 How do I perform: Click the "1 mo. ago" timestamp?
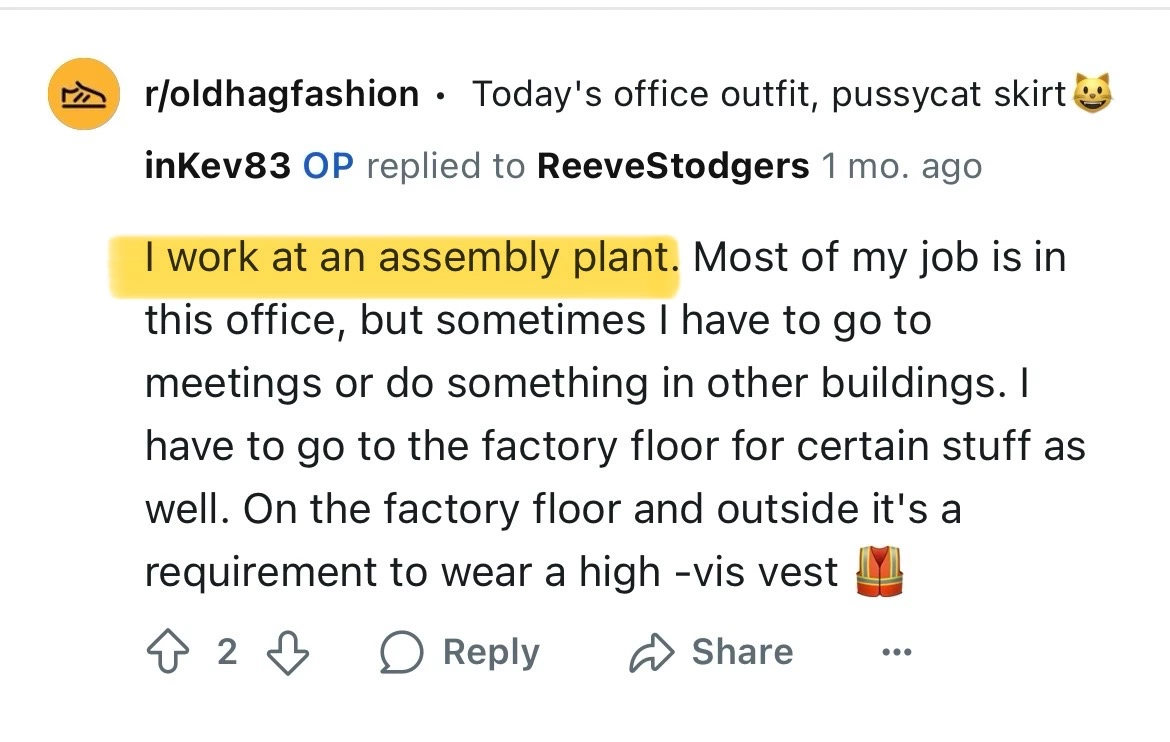[x=901, y=166]
